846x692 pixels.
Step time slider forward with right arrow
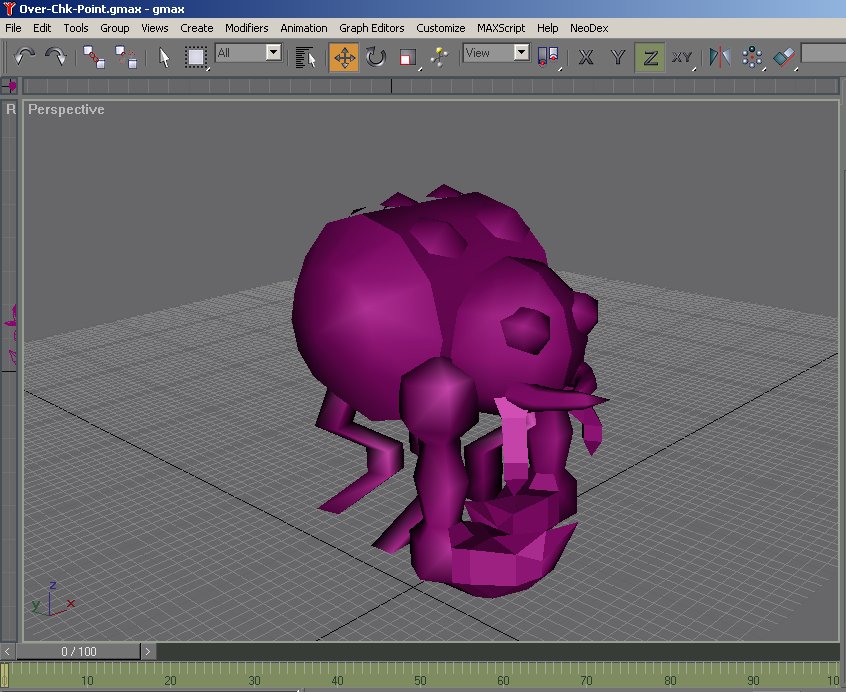(x=148, y=651)
